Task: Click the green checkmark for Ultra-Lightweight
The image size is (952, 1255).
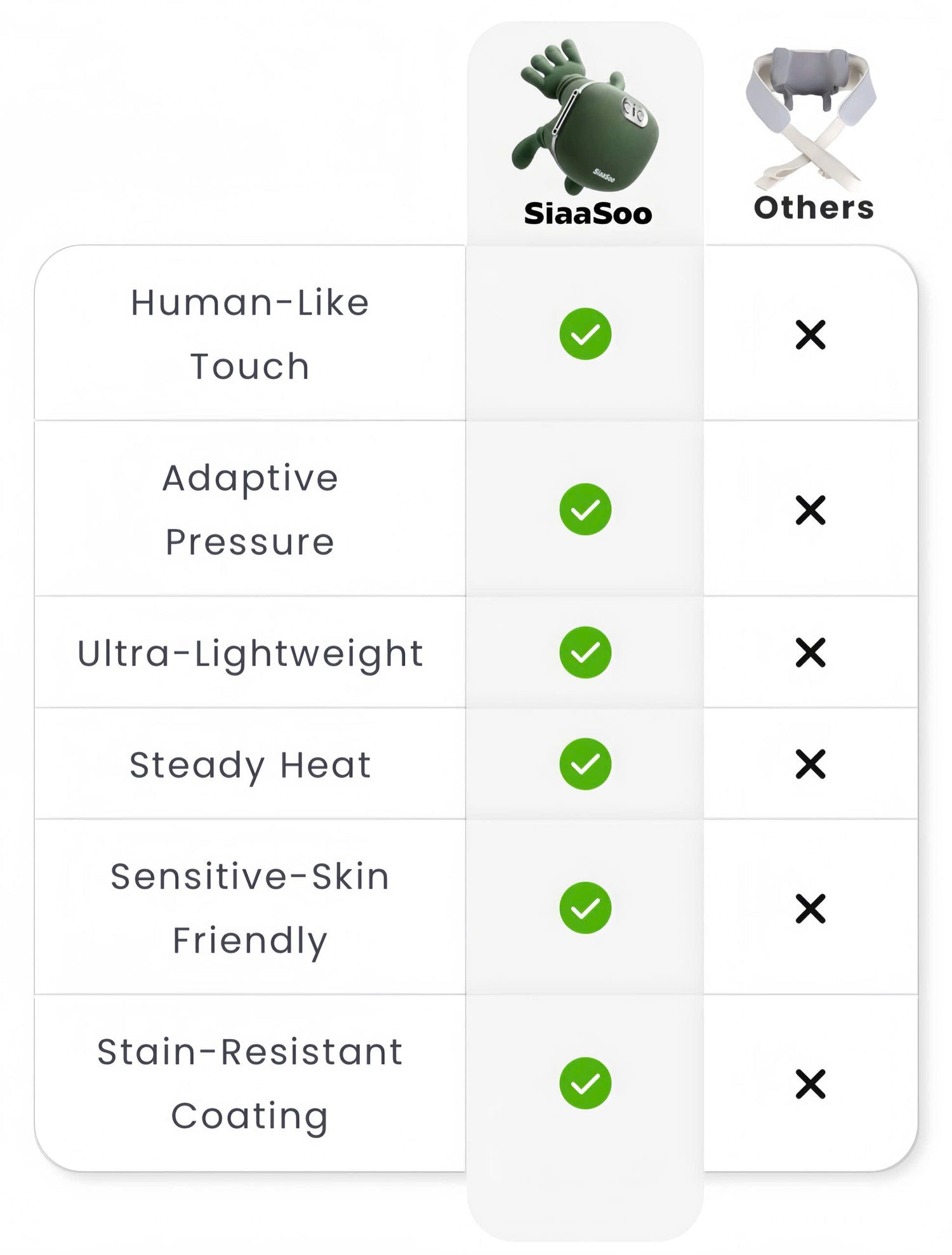Action: tap(585, 653)
